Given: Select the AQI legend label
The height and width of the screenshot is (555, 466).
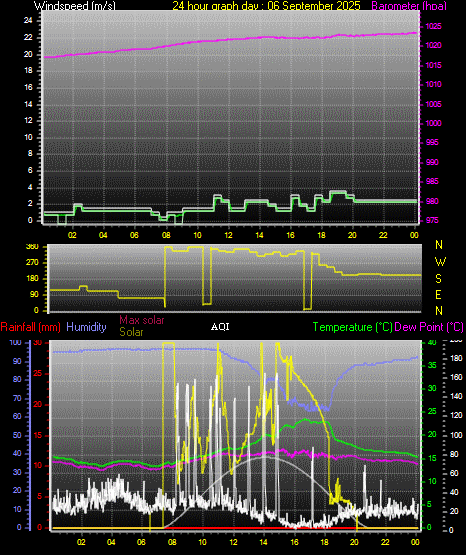Looking at the screenshot, I should click(220, 327).
